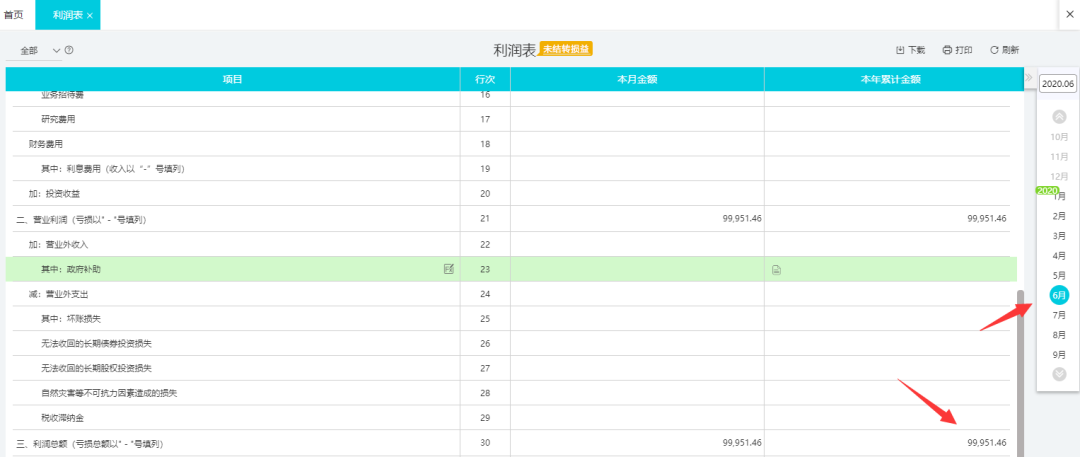The height and width of the screenshot is (457, 1080).
Task: Collapse the period side panel chevron
Action: (x=1029, y=78)
